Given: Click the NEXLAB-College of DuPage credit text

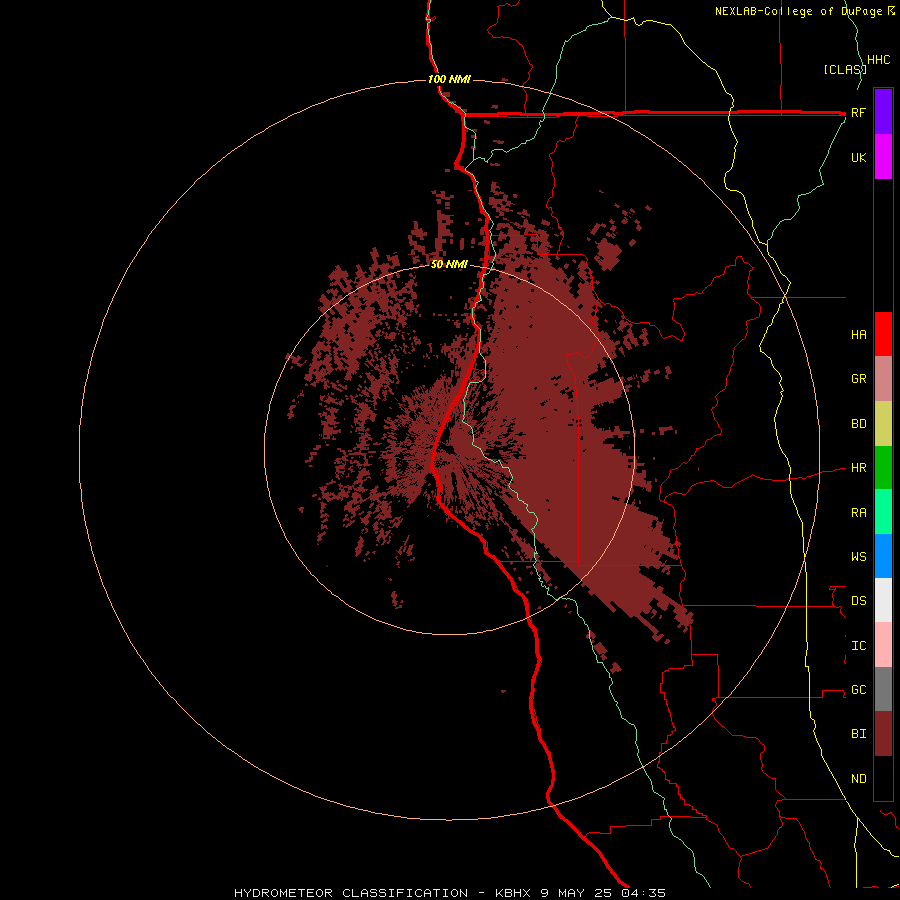Looking at the screenshot, I should (800, 11).
